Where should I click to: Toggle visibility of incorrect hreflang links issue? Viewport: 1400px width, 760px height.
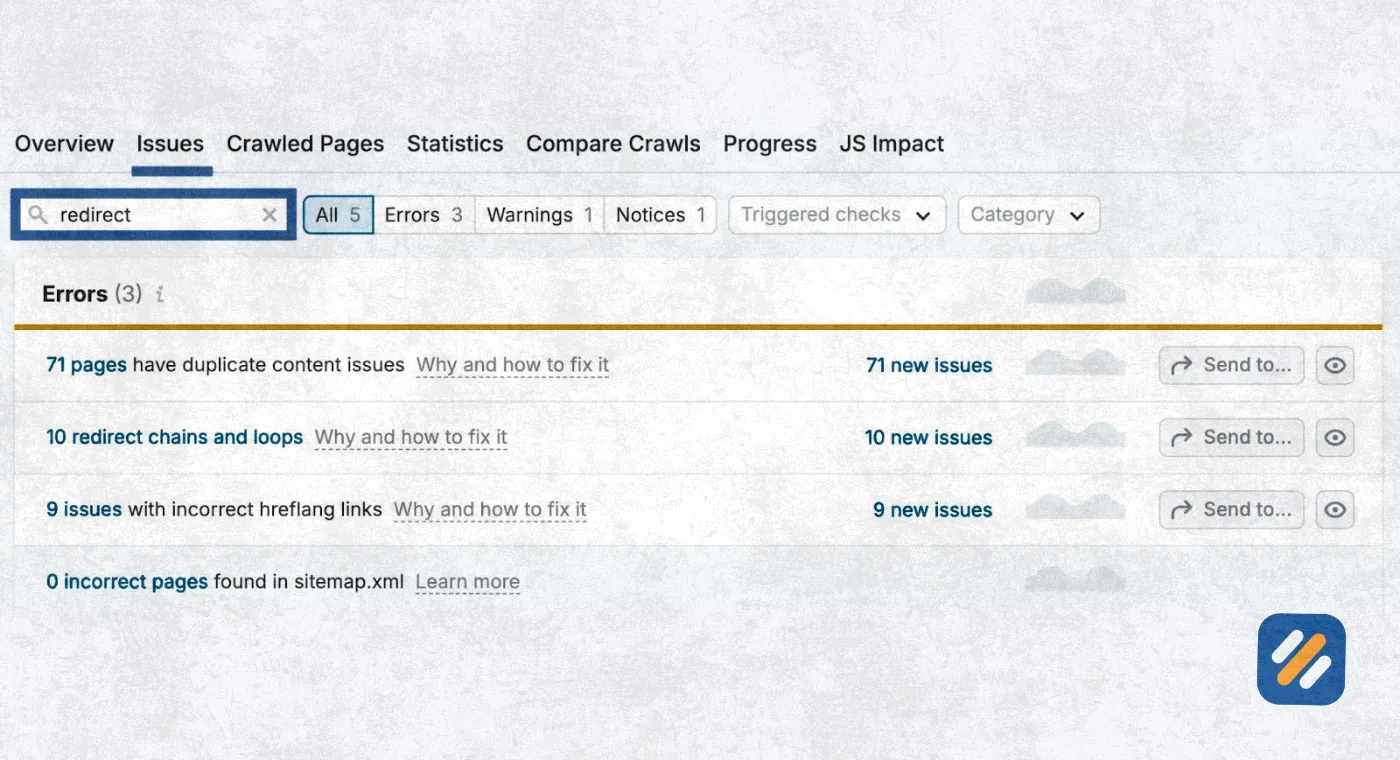click(1335, 509)
